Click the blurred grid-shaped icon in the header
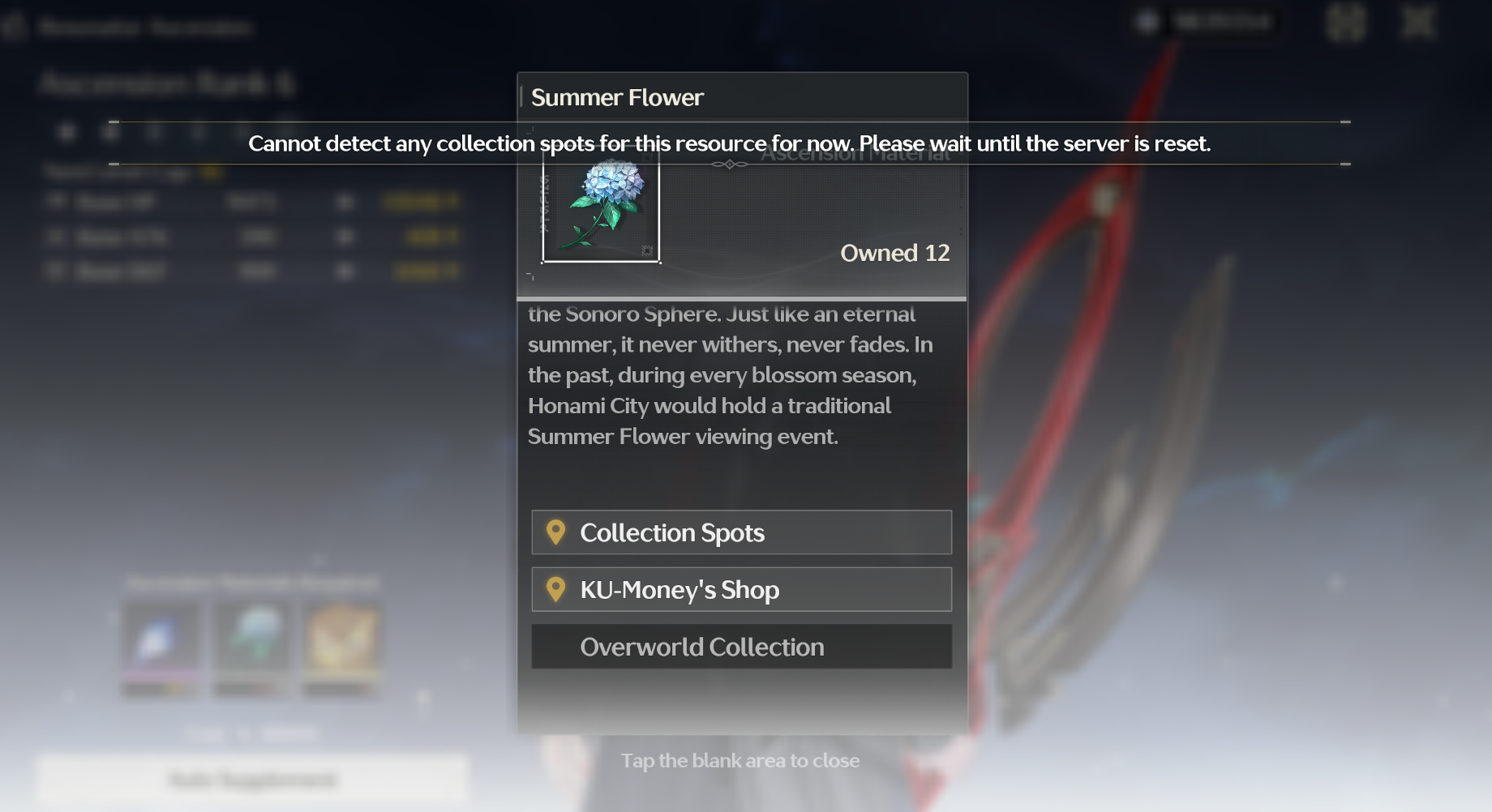Screen dimensions: 1492x812 click(1346, 22)
